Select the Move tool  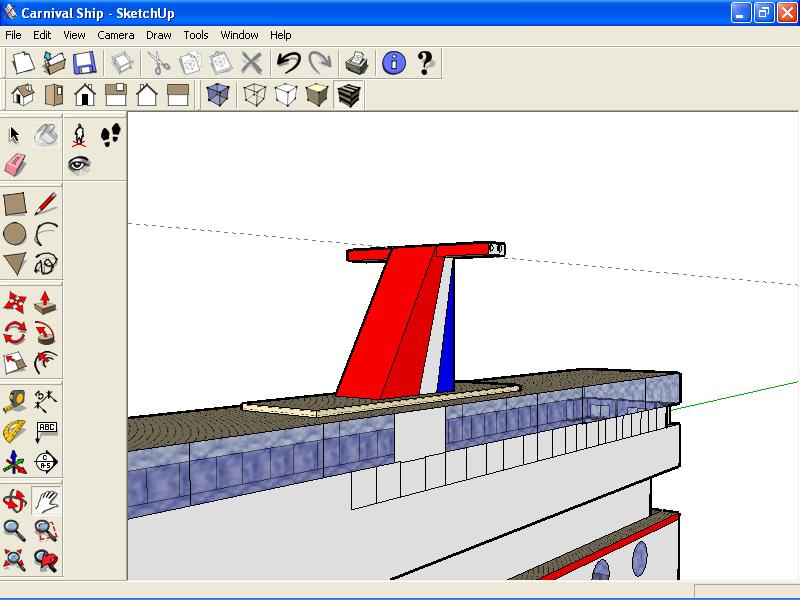[14, 303]
